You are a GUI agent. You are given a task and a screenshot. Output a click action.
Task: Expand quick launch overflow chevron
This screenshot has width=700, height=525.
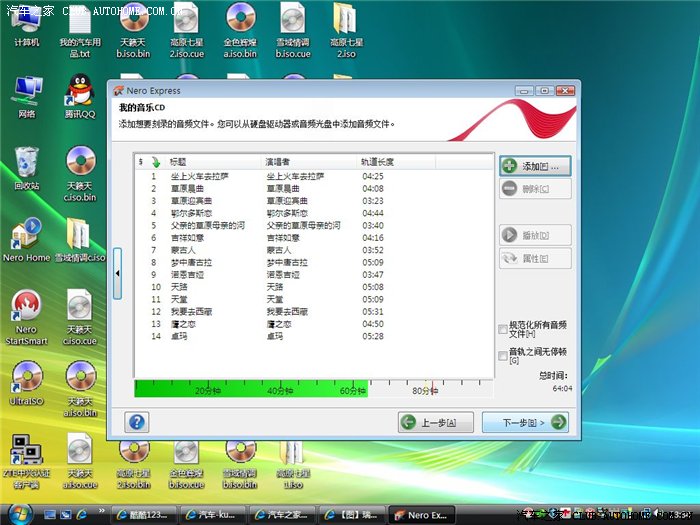[102, 510]
